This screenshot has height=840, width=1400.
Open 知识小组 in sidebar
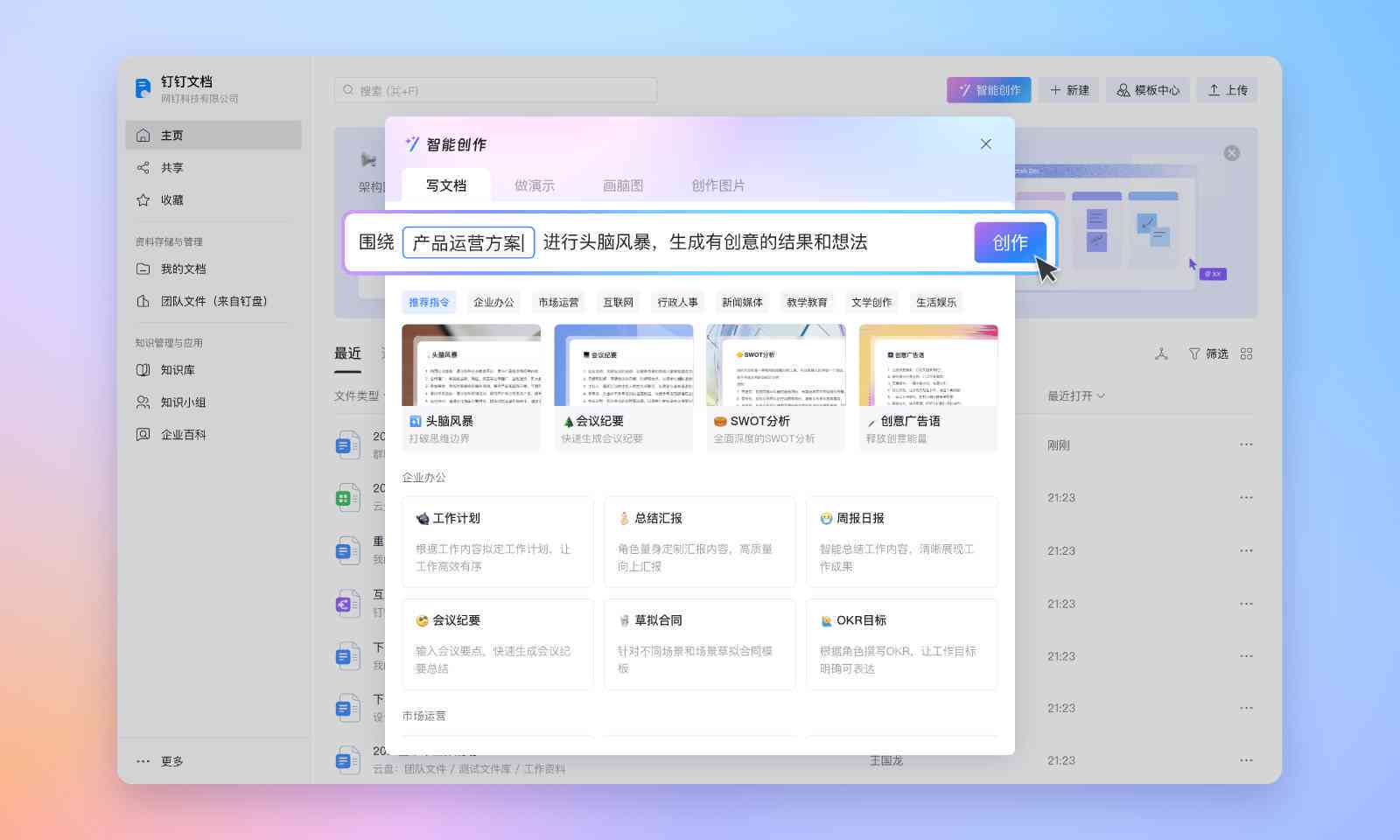[x=213, y=402]
